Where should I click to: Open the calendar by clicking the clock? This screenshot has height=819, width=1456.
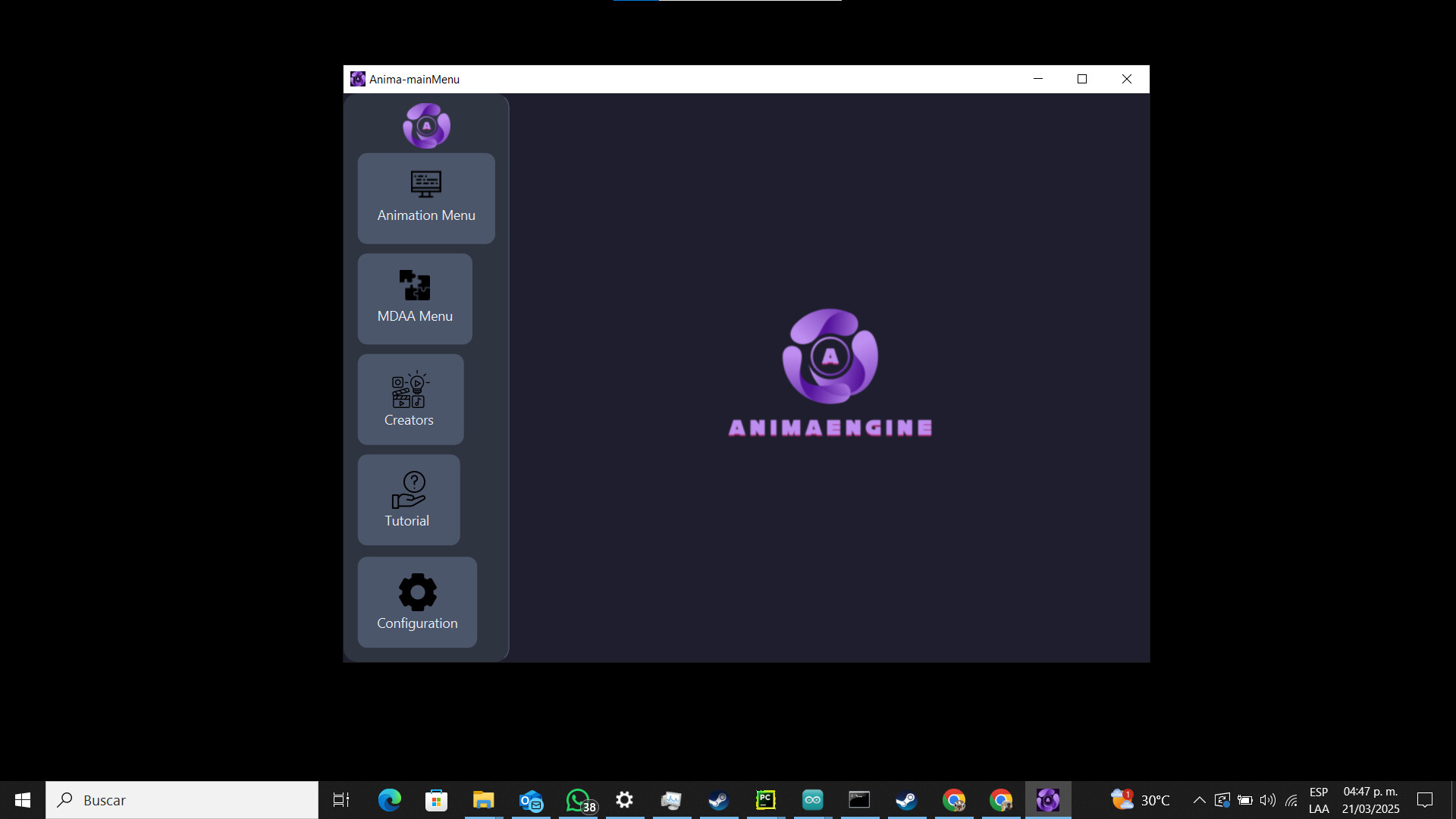click(x=1369, y=799)
